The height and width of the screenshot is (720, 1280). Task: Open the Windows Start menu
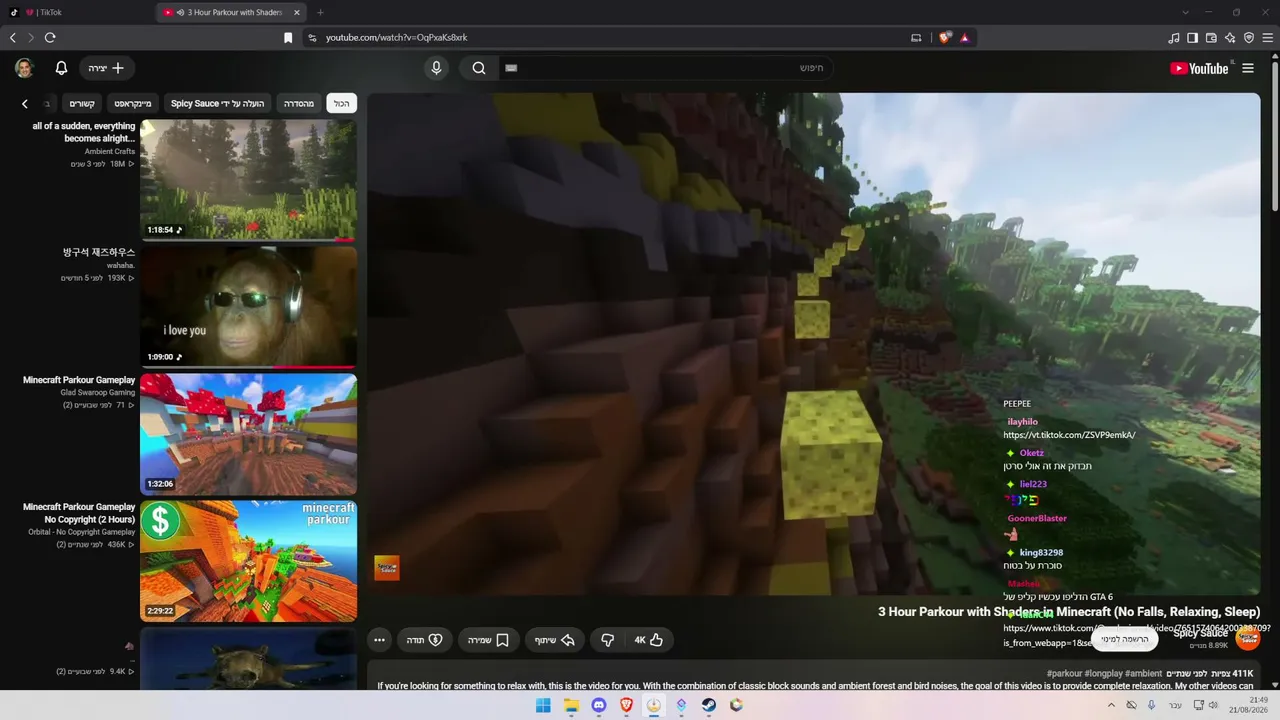pos(543,705)
